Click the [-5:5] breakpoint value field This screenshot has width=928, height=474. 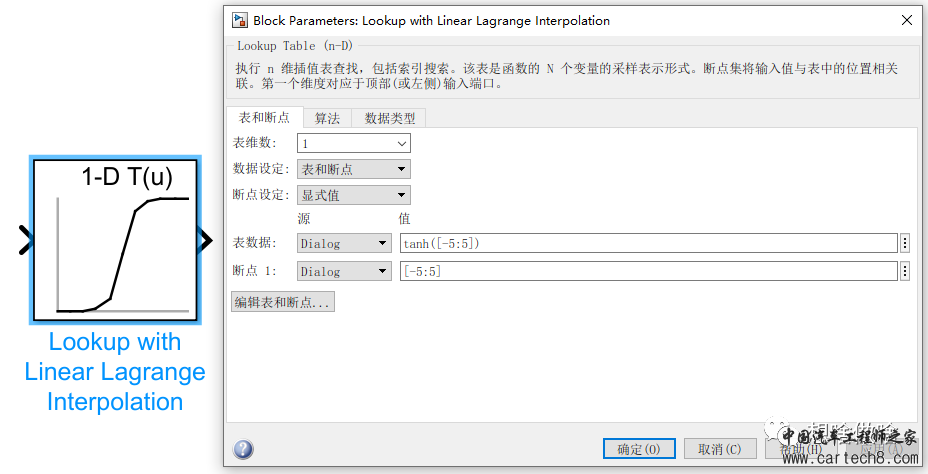649,271
